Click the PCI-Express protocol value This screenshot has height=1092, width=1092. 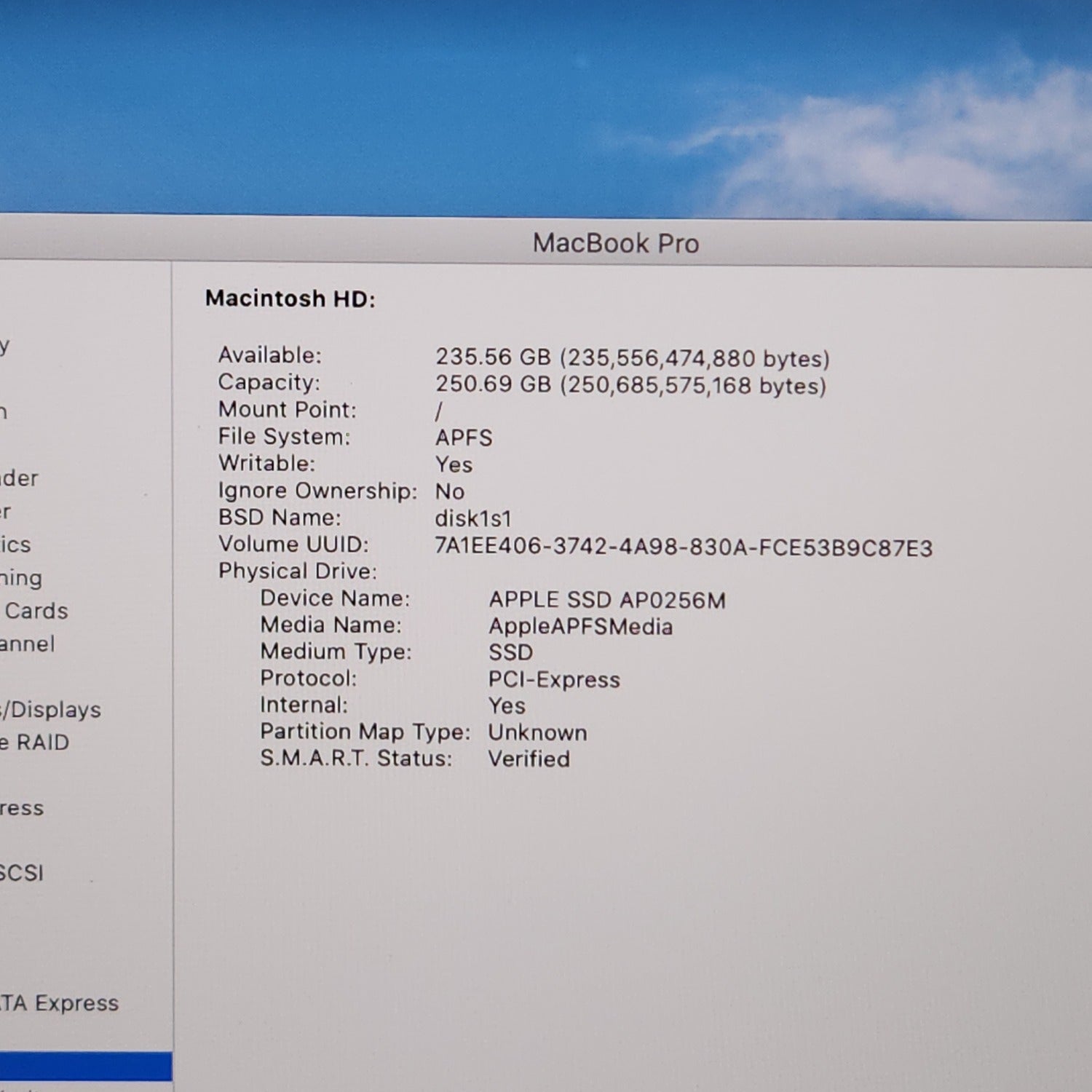553,679
